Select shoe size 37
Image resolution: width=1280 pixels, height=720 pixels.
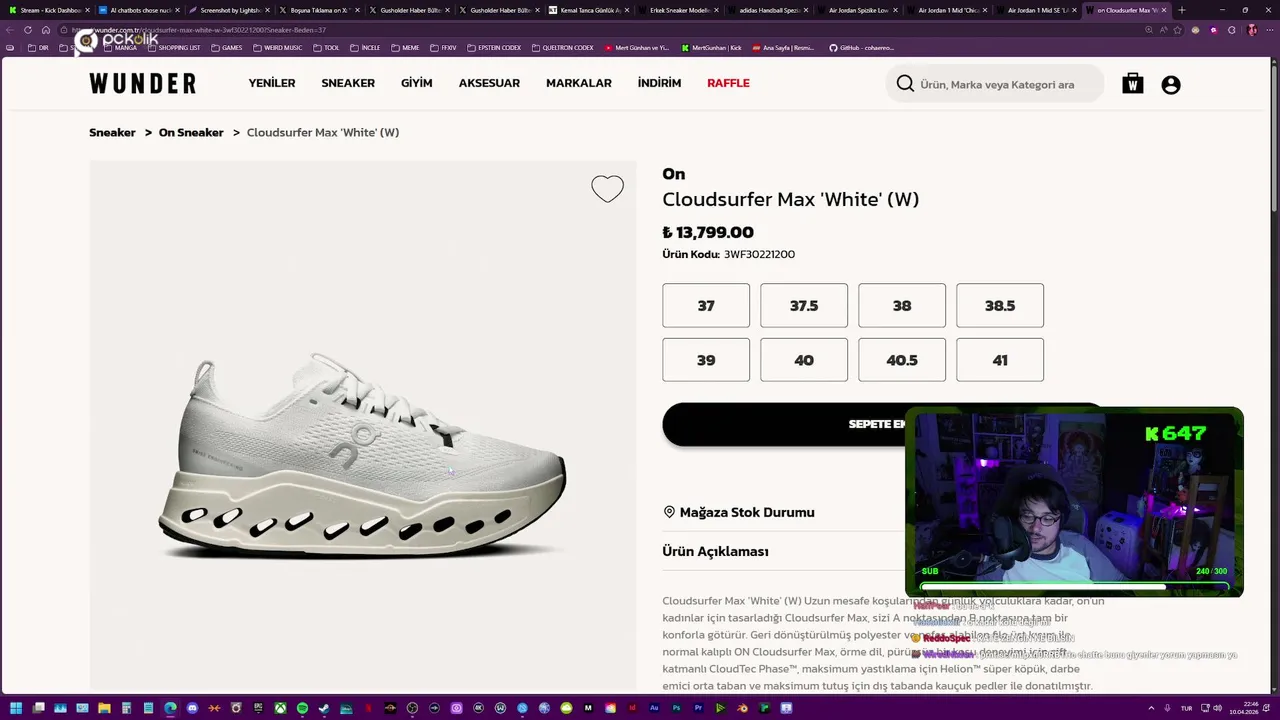[706, 305]
